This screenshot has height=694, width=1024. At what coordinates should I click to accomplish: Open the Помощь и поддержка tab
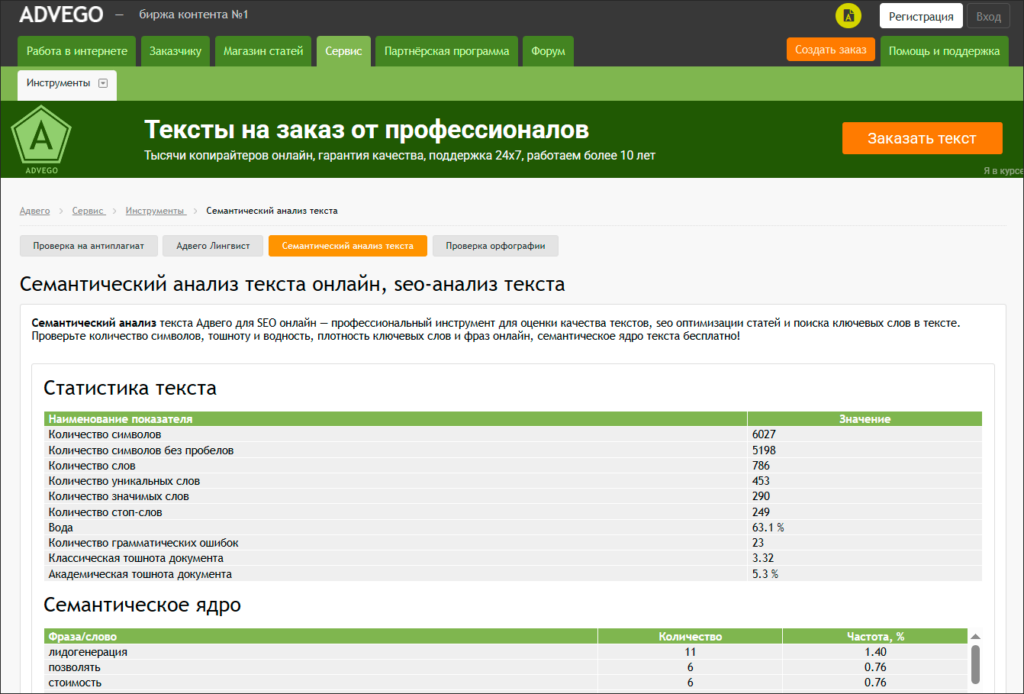click(944, 51)
